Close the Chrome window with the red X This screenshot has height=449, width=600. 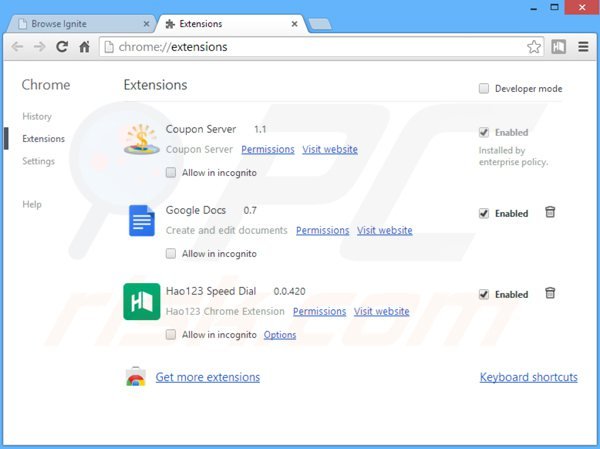(x=582, y=7)
